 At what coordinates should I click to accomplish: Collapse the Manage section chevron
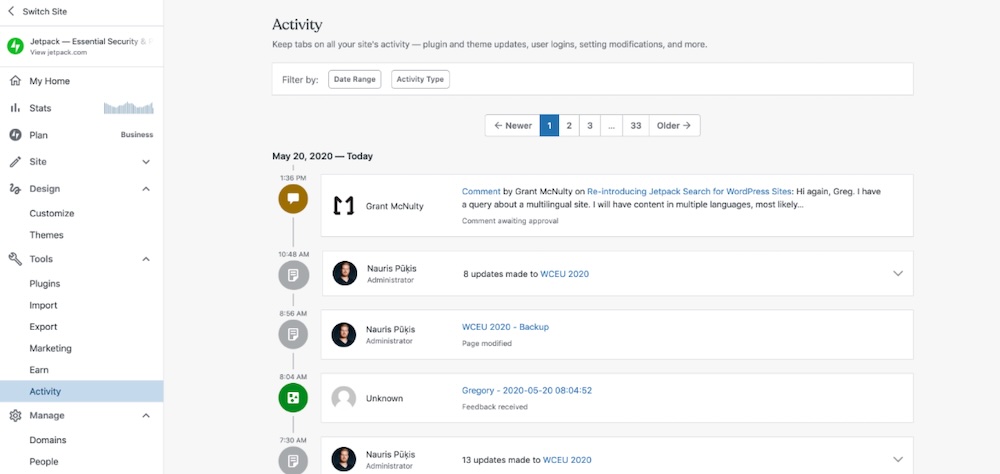click(x=146, y=415)
